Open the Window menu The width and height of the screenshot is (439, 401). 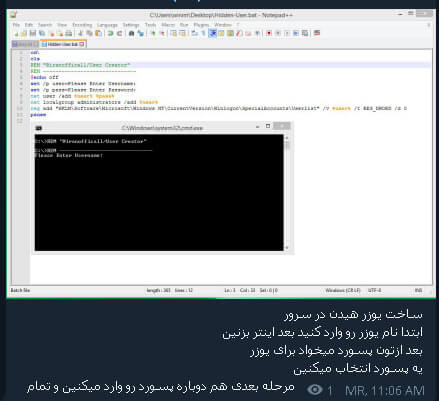pyautogui.click(x=223, y=25)
